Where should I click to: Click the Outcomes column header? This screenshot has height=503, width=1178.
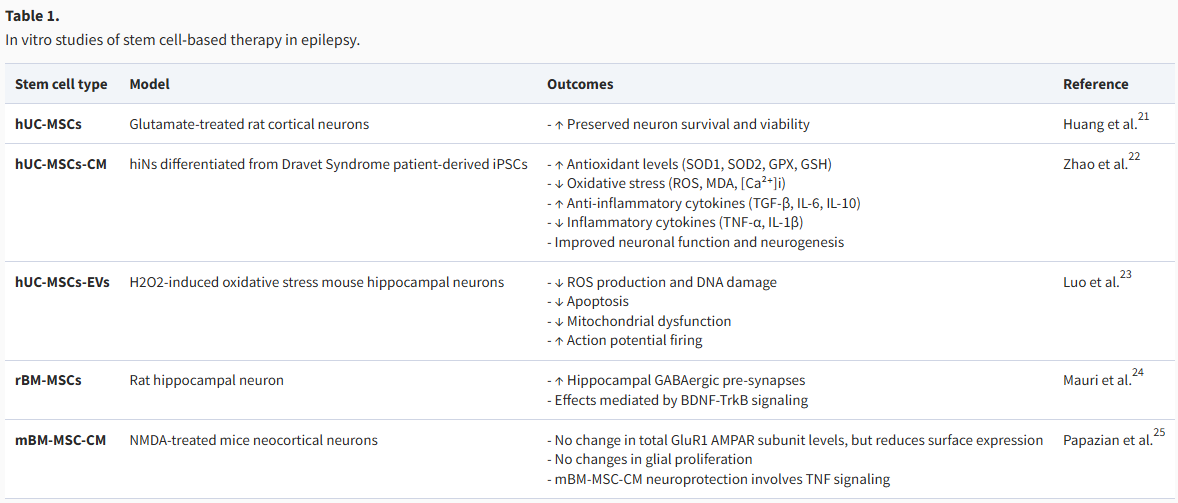pos(580,84)
